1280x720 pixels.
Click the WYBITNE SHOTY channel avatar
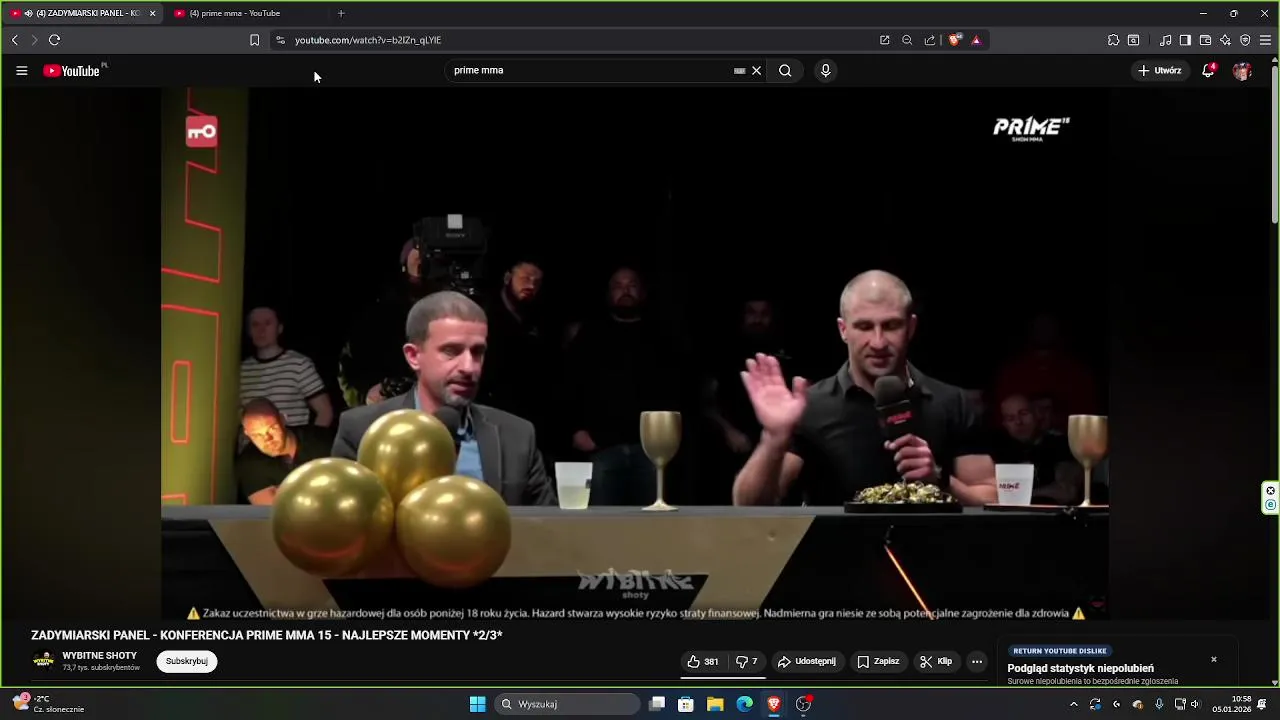click(43, 661)
